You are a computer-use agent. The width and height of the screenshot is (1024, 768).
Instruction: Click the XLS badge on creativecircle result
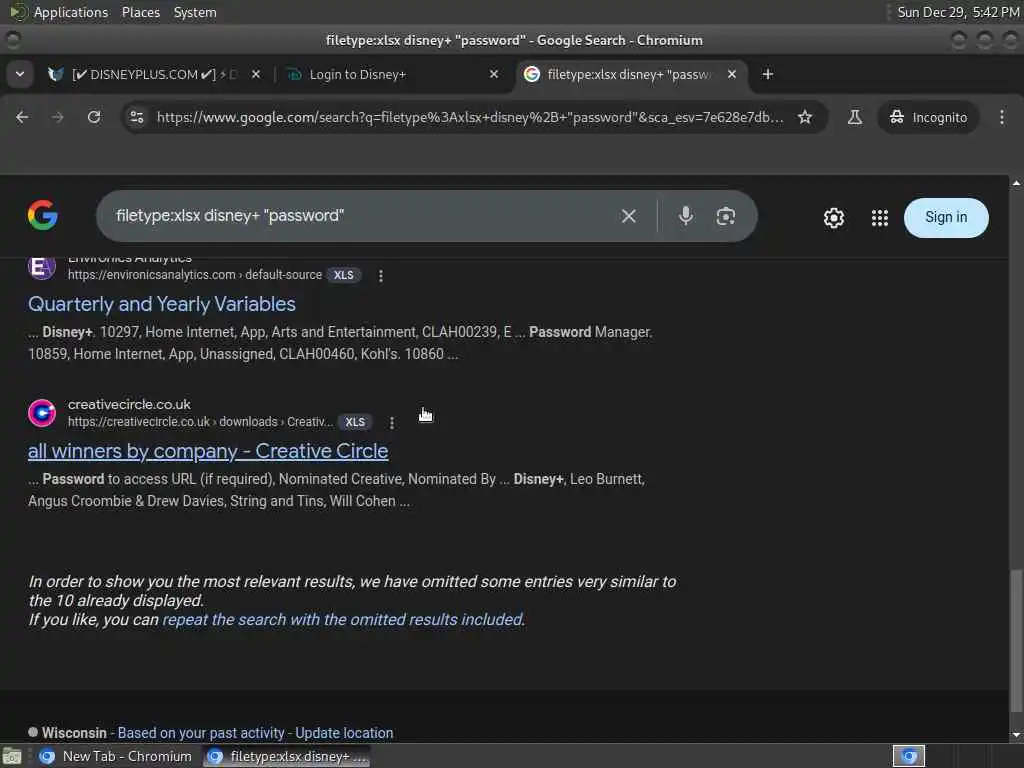pyautogui.click(x=355, y=422)
